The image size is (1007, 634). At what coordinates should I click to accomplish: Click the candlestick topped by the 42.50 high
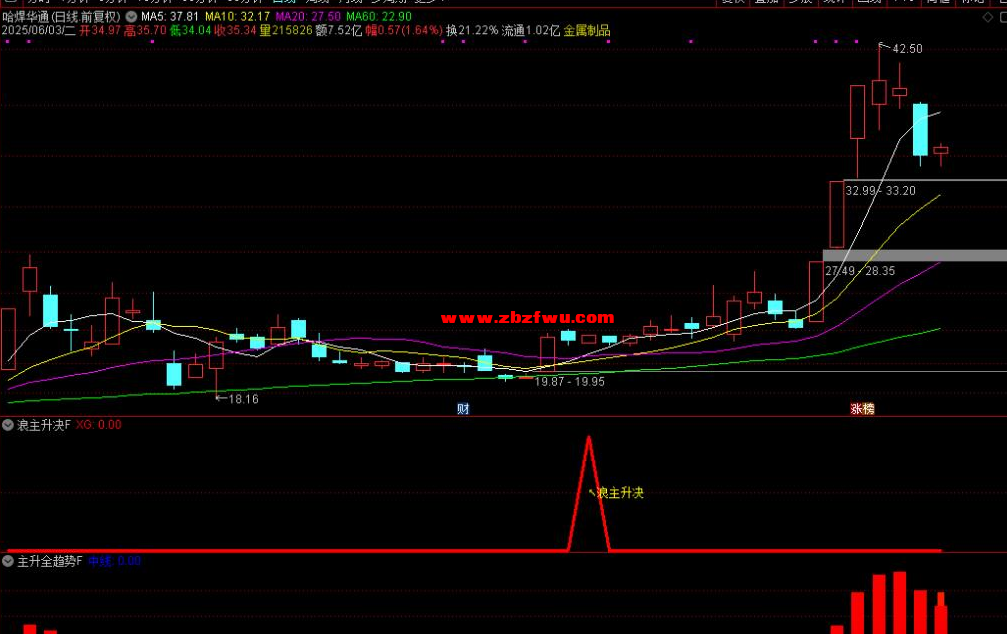click(x=879, y=92)
